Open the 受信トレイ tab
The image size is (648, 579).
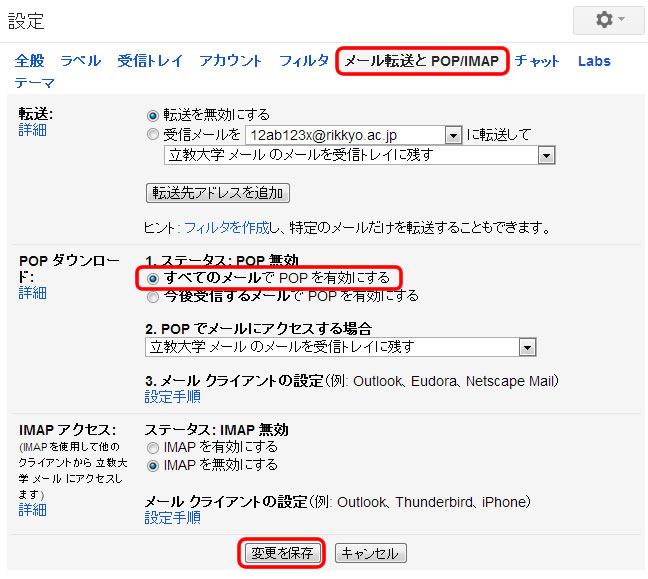pyautogui.click(x=150, y=61)
